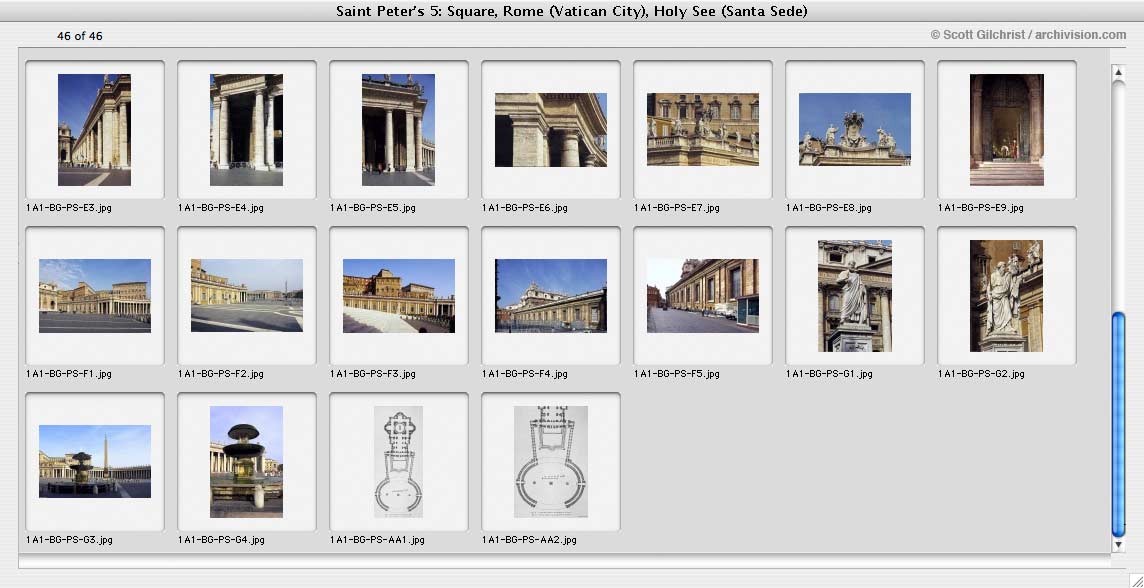Click filename label 1A1-BG-PS-E4.jpg
The width and height of the screenshot is (1144, 588).
220,208
